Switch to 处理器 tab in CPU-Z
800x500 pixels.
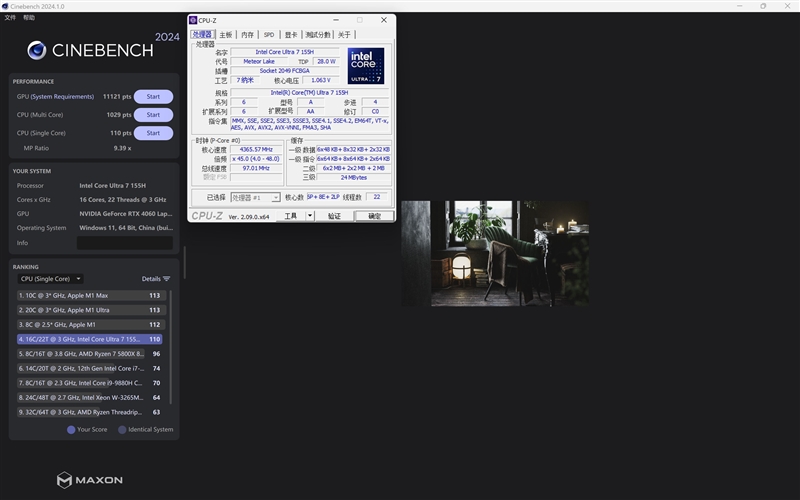click(x=202, y=34)
